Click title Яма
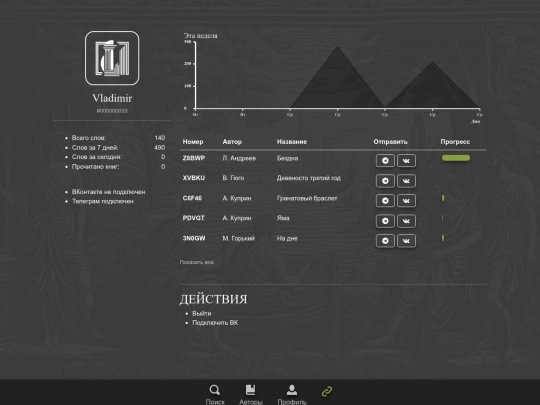Image resolution: width=540 pixels, height=405 pixels. tap(283, 218)
